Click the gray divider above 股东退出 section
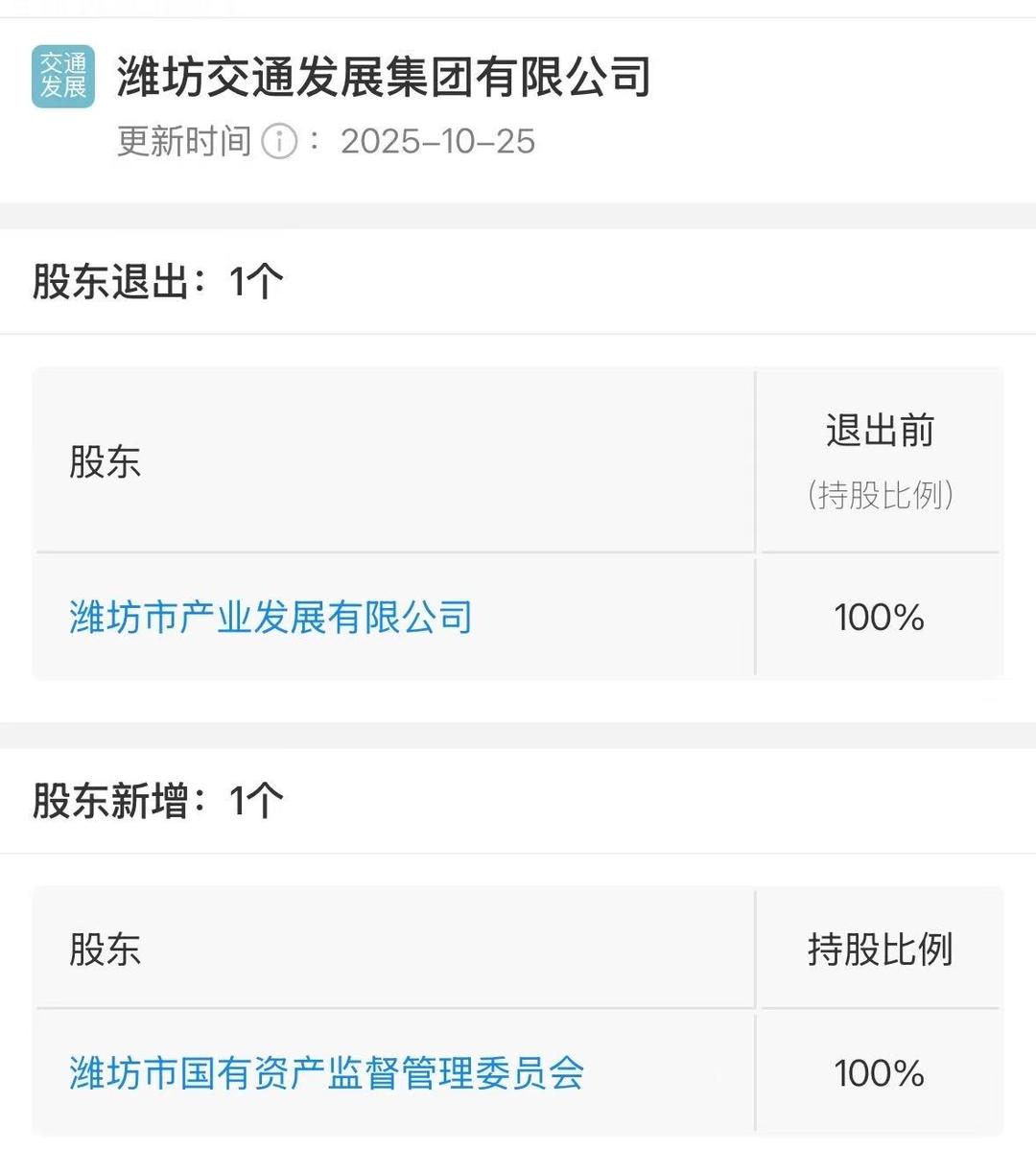This screenshot has width=1036, height=1173. [518, 216]
